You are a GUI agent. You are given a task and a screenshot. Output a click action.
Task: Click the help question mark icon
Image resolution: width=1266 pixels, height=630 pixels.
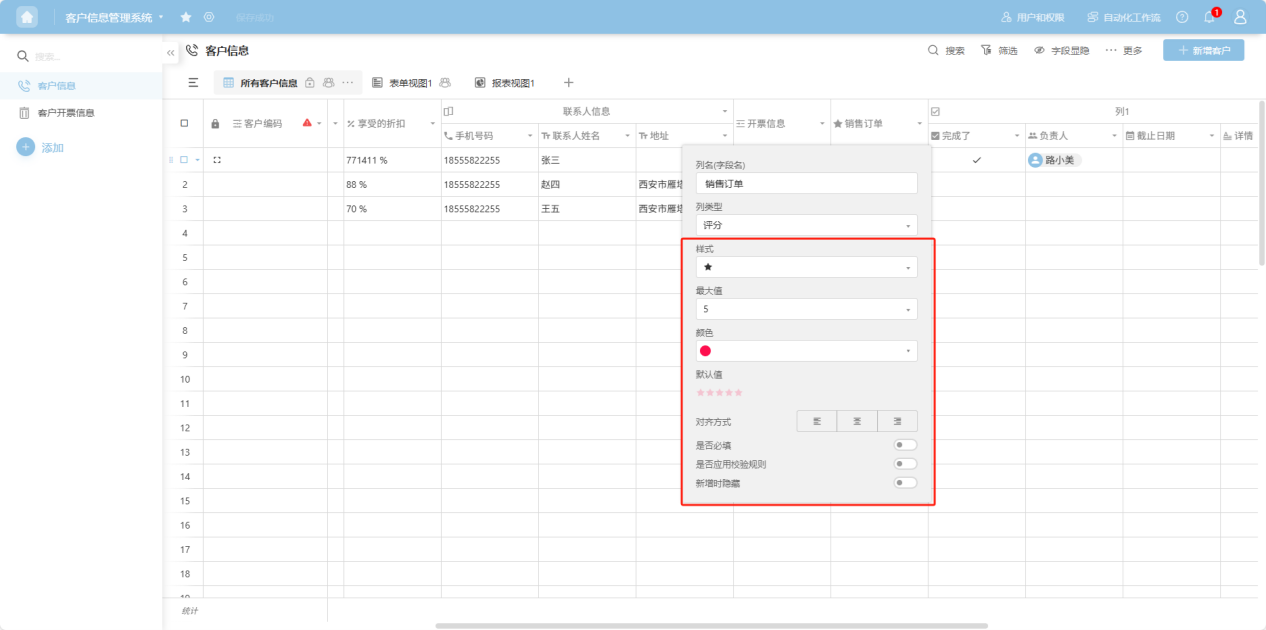coord(1182,17)
